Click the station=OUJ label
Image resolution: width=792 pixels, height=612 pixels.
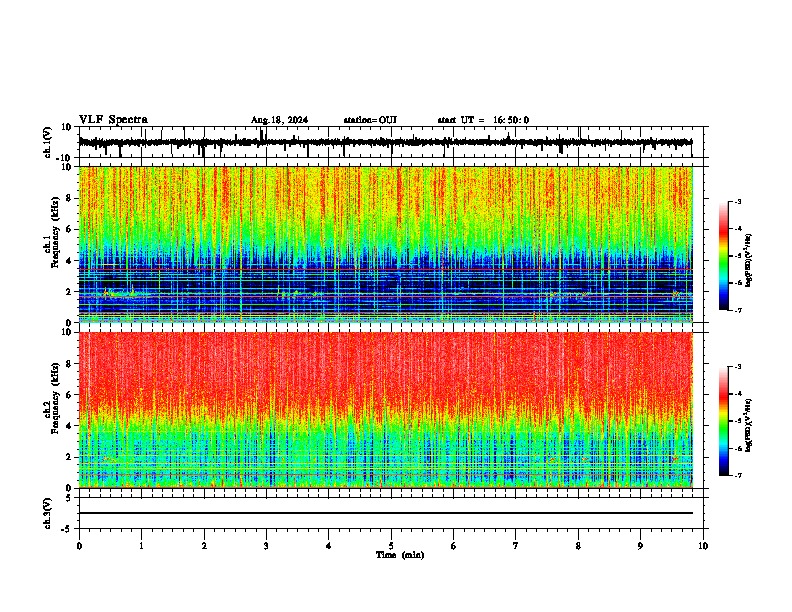click(370, 120)
